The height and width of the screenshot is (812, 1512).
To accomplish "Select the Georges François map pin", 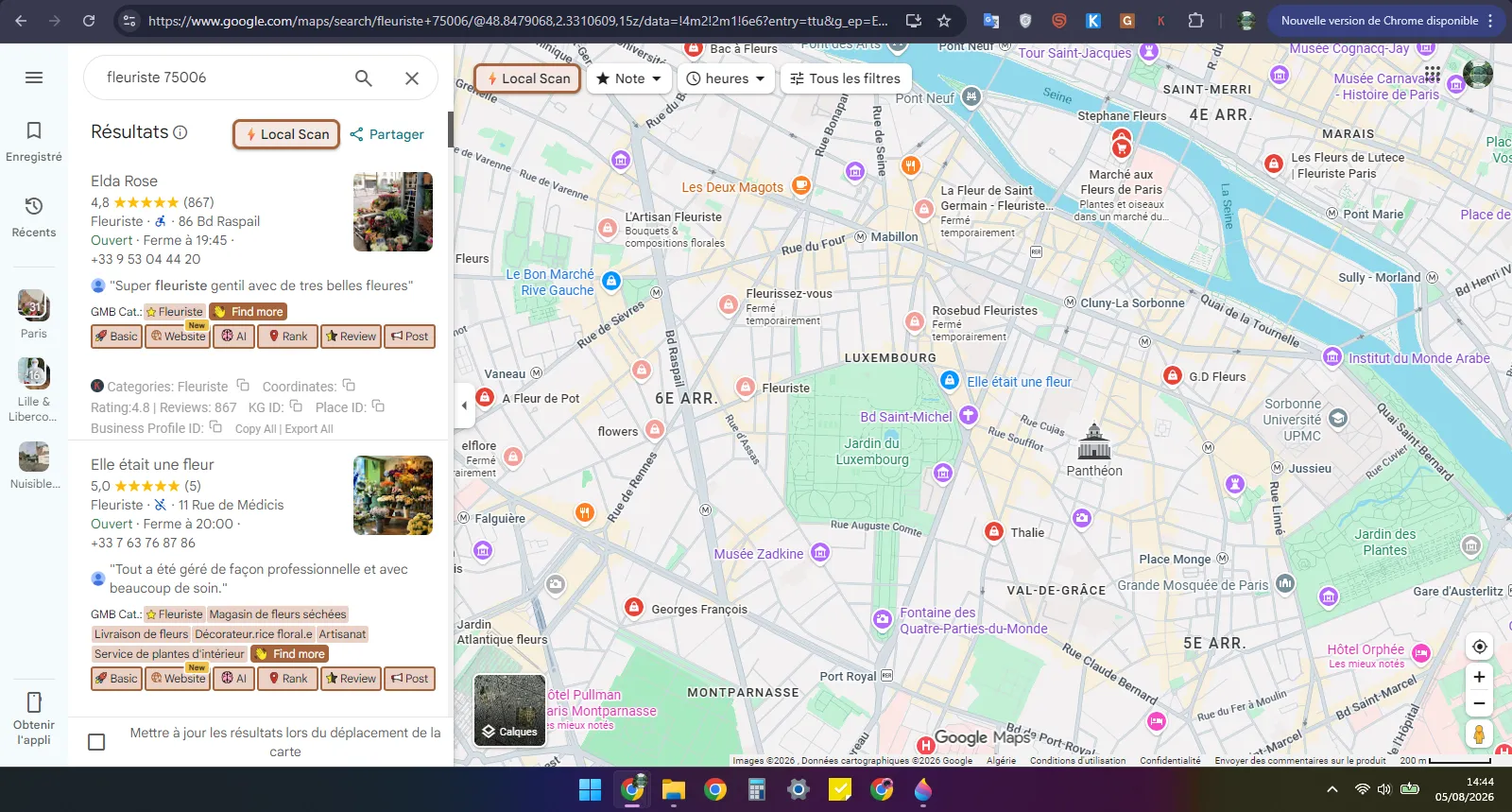I will tap(634, 607).
